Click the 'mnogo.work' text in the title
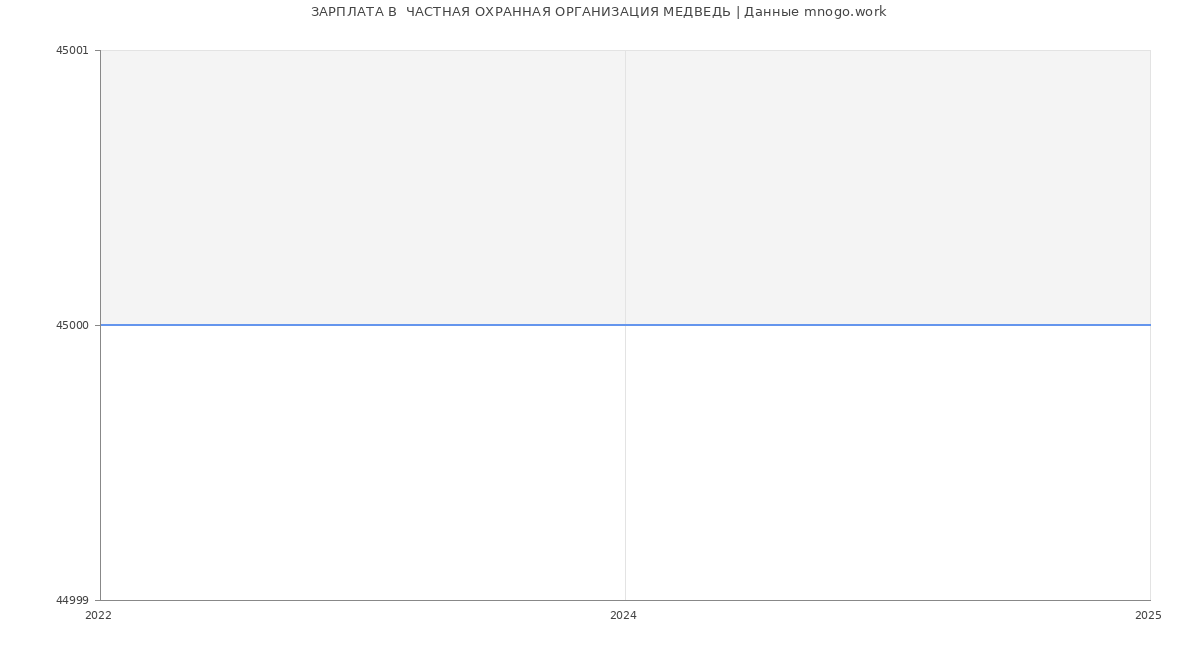The width and height of the screenshot is (1200, 650). pos(844,12)
